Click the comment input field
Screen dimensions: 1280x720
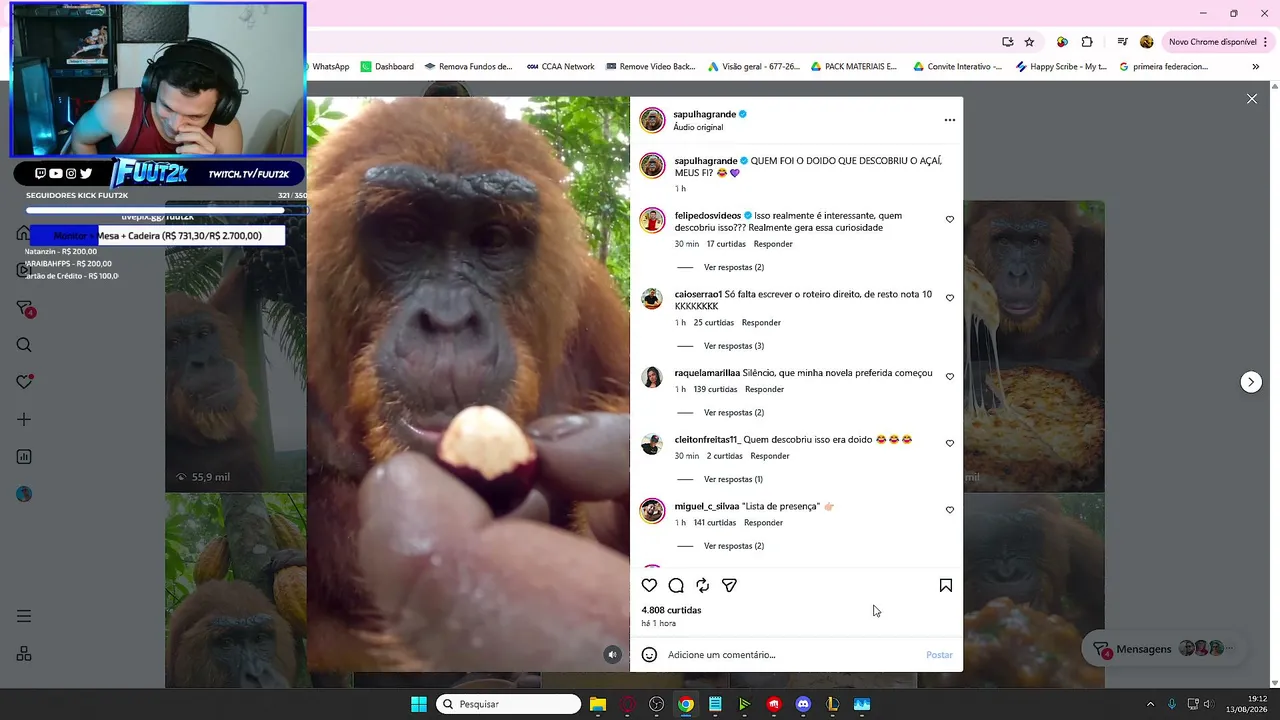790,655
